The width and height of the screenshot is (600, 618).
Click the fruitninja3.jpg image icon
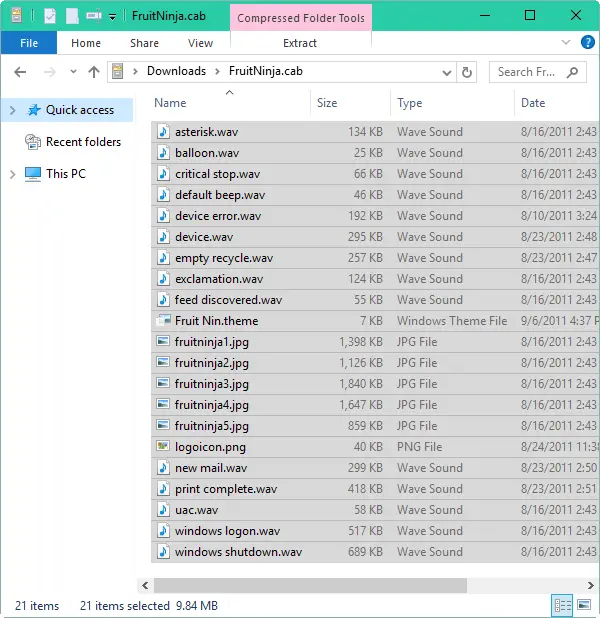coord(163,383)
